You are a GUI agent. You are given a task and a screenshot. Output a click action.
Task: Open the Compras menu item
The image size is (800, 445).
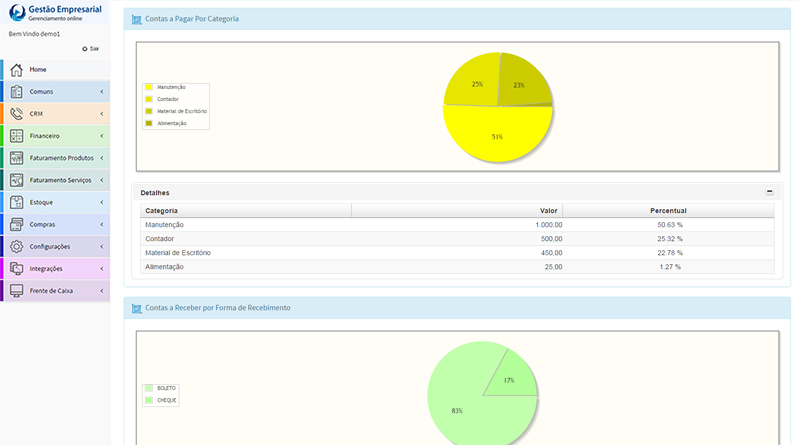click(43, 224)
